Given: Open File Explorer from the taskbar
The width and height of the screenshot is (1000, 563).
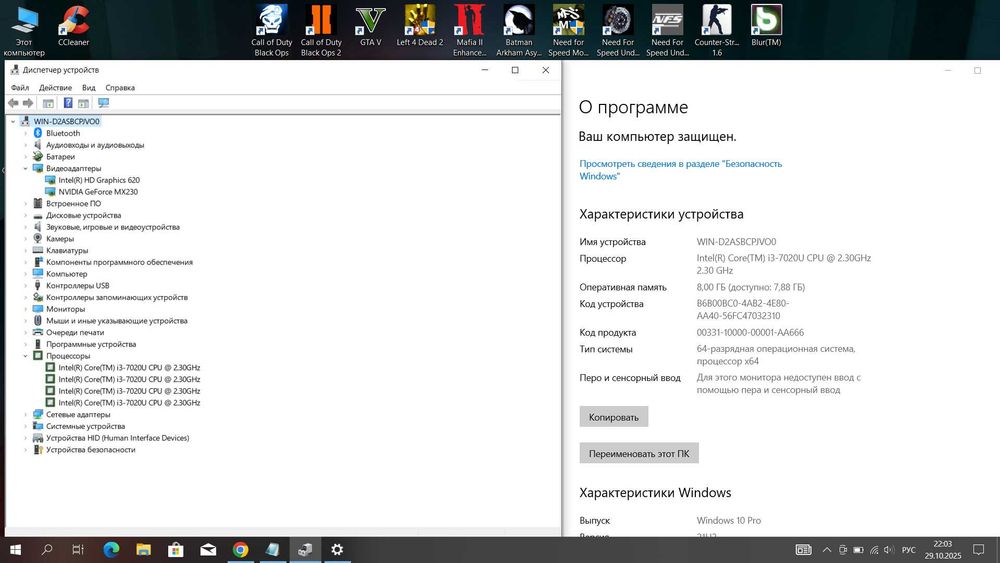Looking at the screenshot, I should (143, 550).
